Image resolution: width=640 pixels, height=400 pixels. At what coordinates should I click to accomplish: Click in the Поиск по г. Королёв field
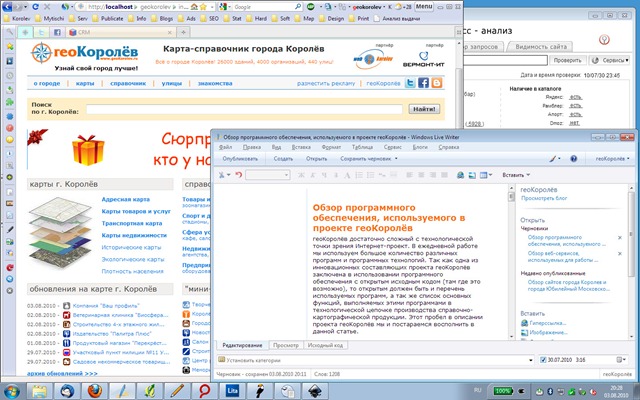[244, 109]
